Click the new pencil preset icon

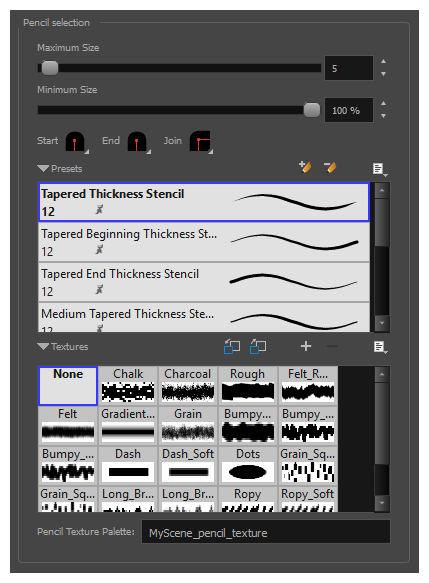tap(305, 167)
